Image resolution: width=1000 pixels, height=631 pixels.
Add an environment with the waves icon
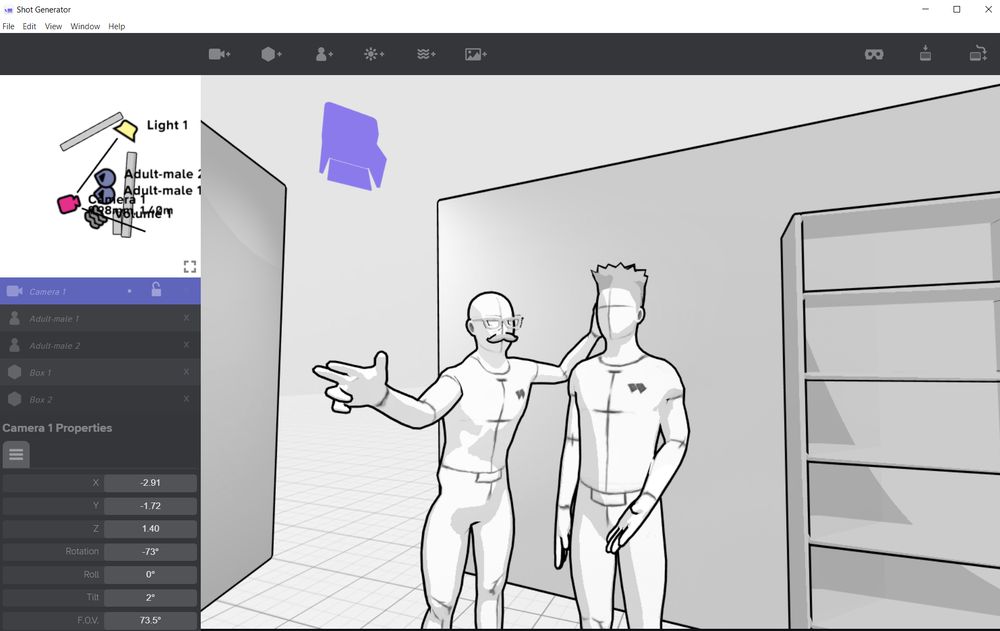[x=425, y=54]
